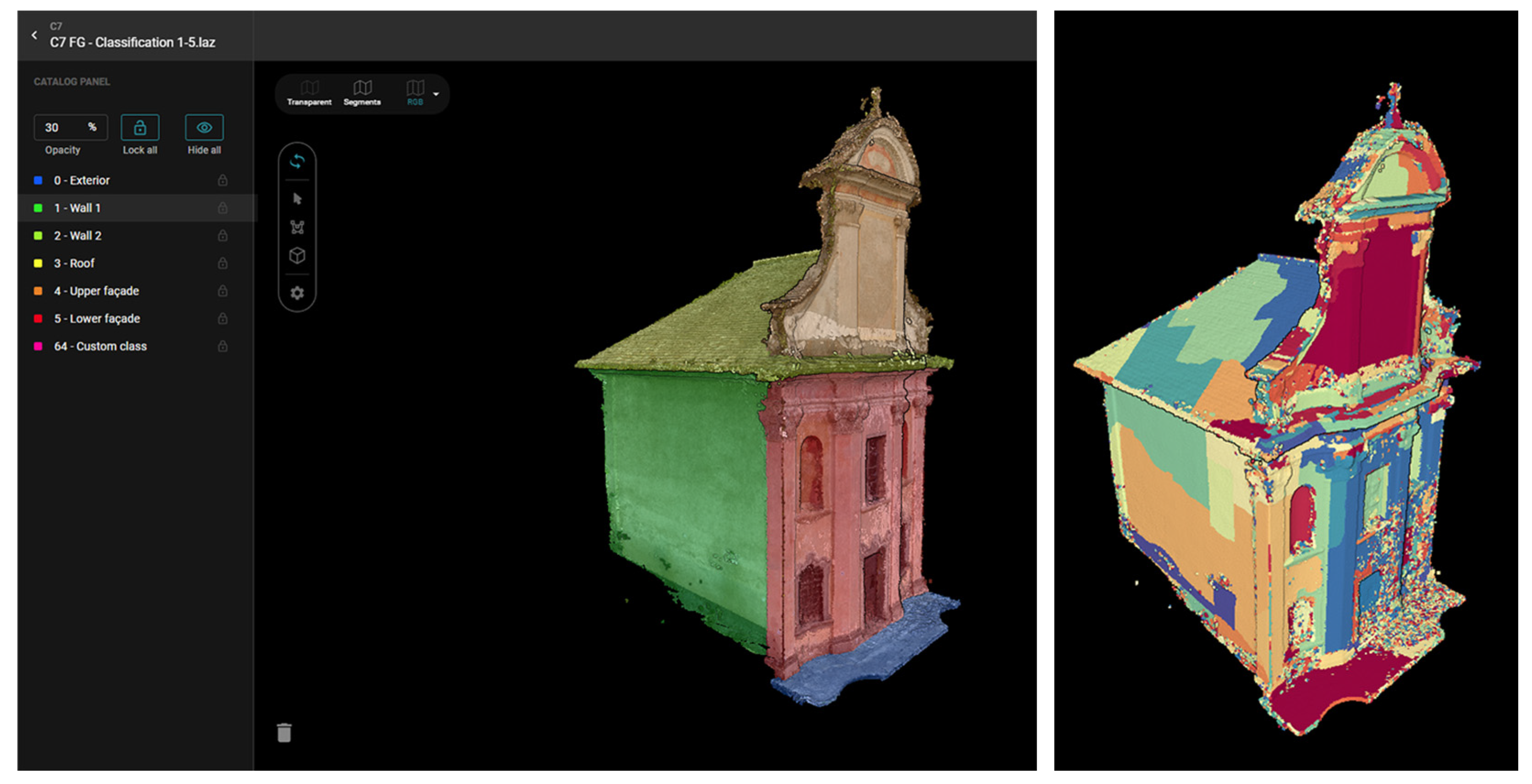Activate the orbit rotate tool
The image size is (1532, 784).
(x=297, y=161)
